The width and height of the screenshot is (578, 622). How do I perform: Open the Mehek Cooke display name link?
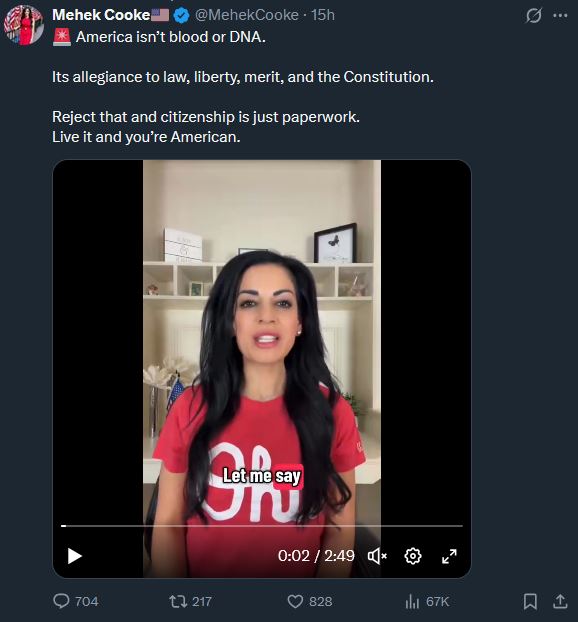[101, 15]
